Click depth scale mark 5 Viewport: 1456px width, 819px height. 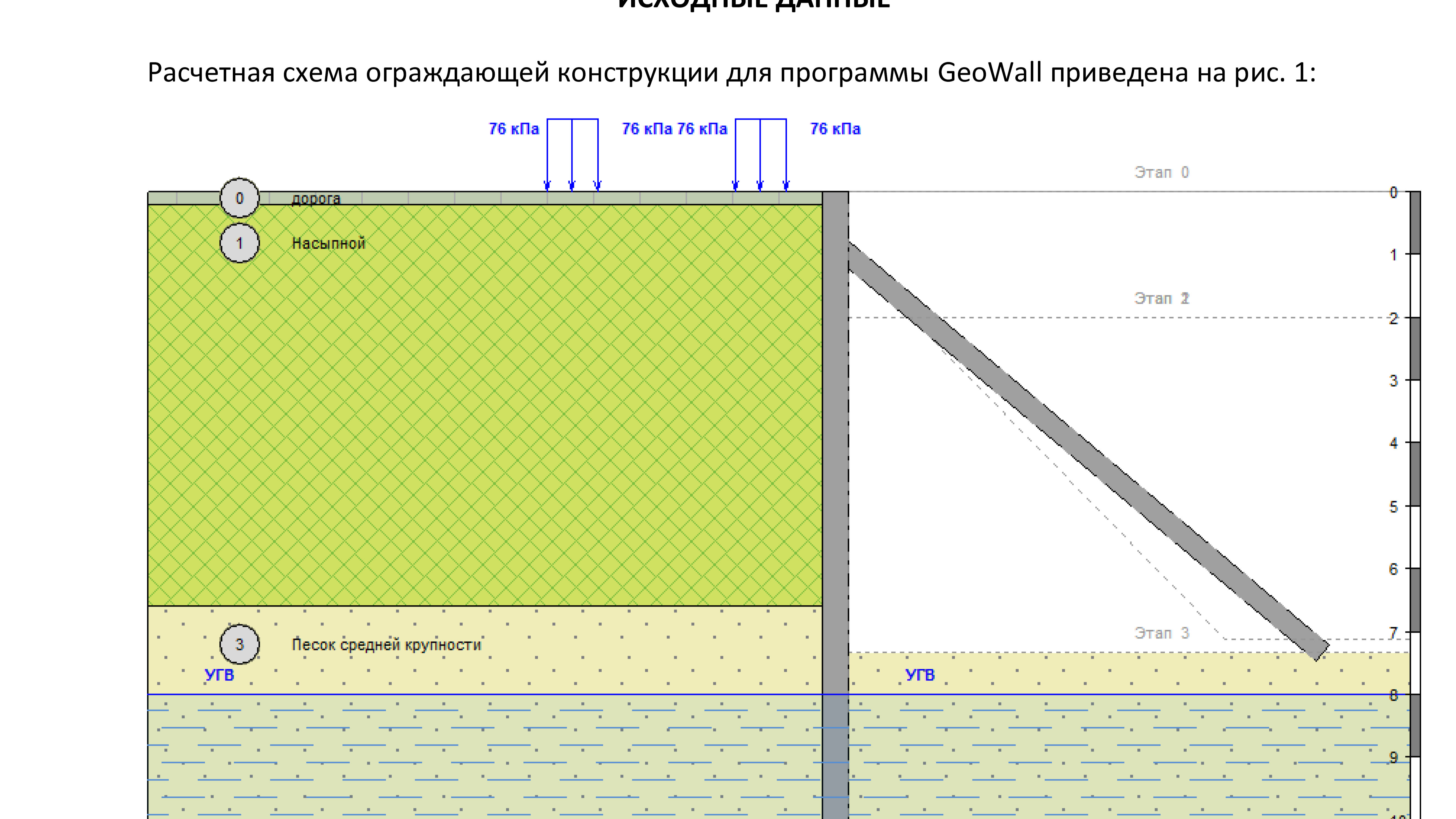point(1393,507)
